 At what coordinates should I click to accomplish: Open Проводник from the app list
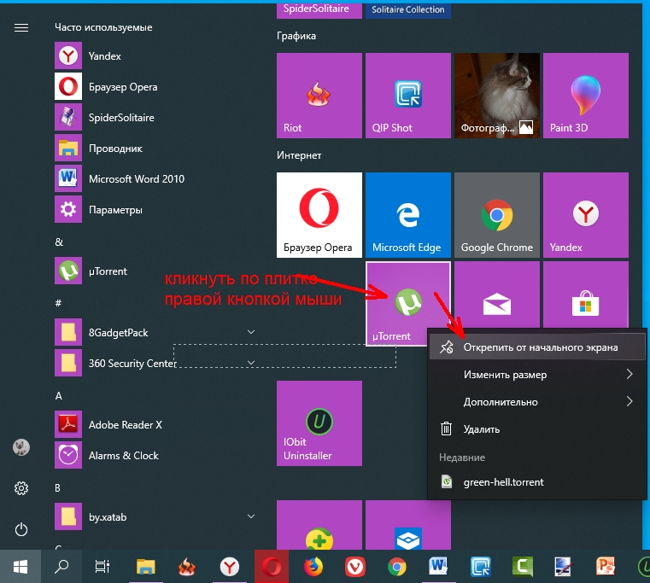pos(154,148)
